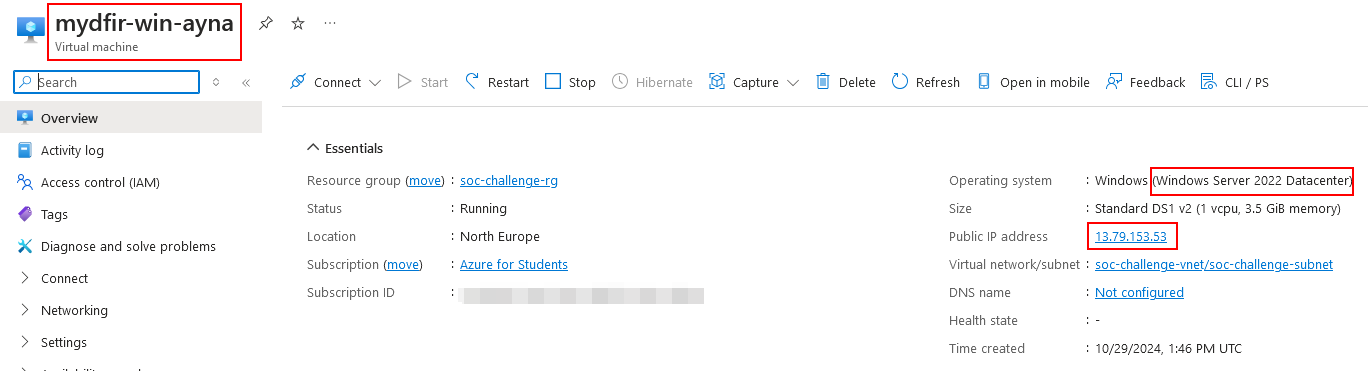This screenshot has height=371, width=1368.
Task: Expand the Connect dropdown arrow in toolbar
Action: coord(375,83)
